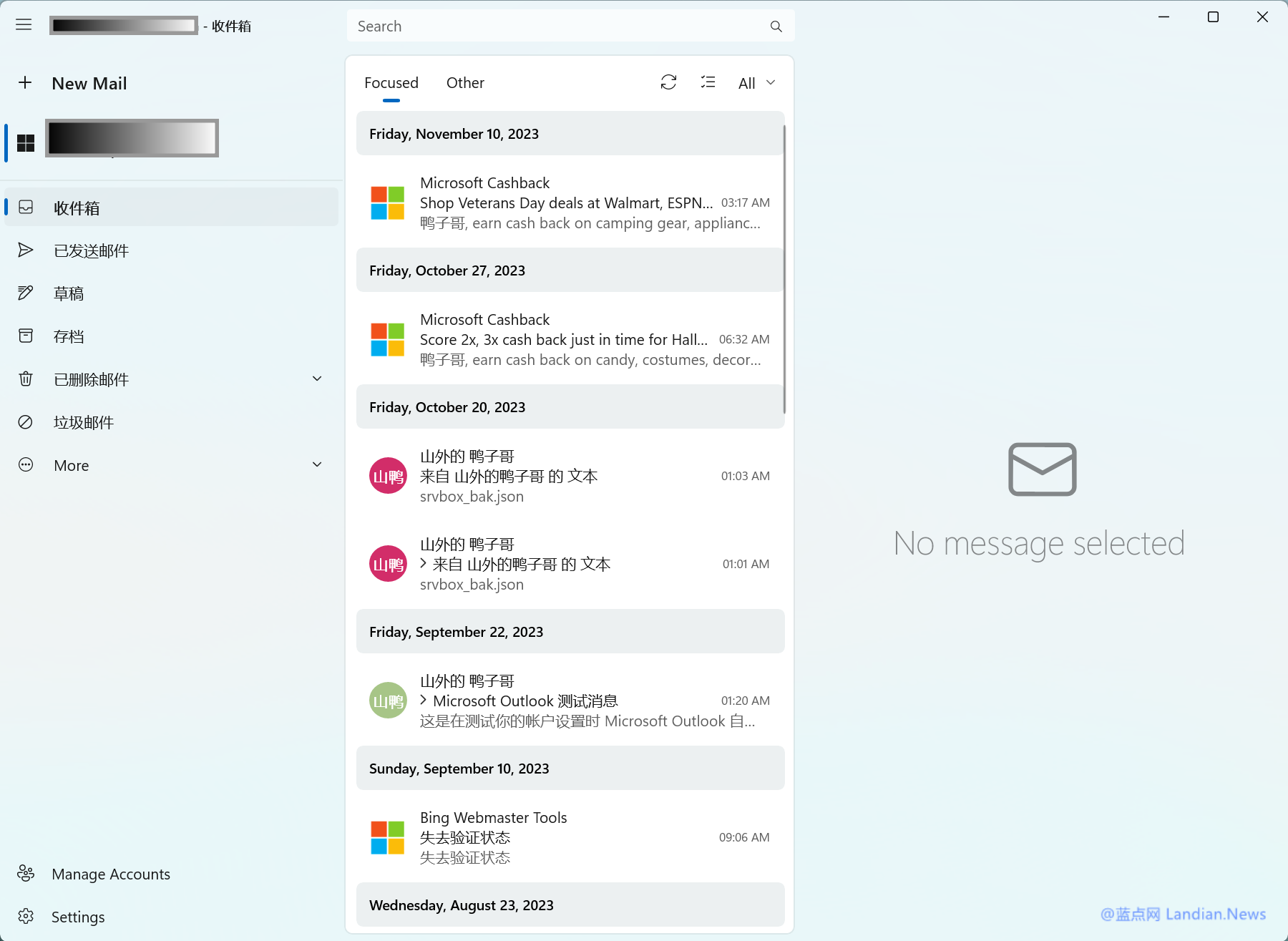Expand the More folders chevron
Image resolution: width=1288 pixels, height=941 pixels.
[x=317, y=464]
